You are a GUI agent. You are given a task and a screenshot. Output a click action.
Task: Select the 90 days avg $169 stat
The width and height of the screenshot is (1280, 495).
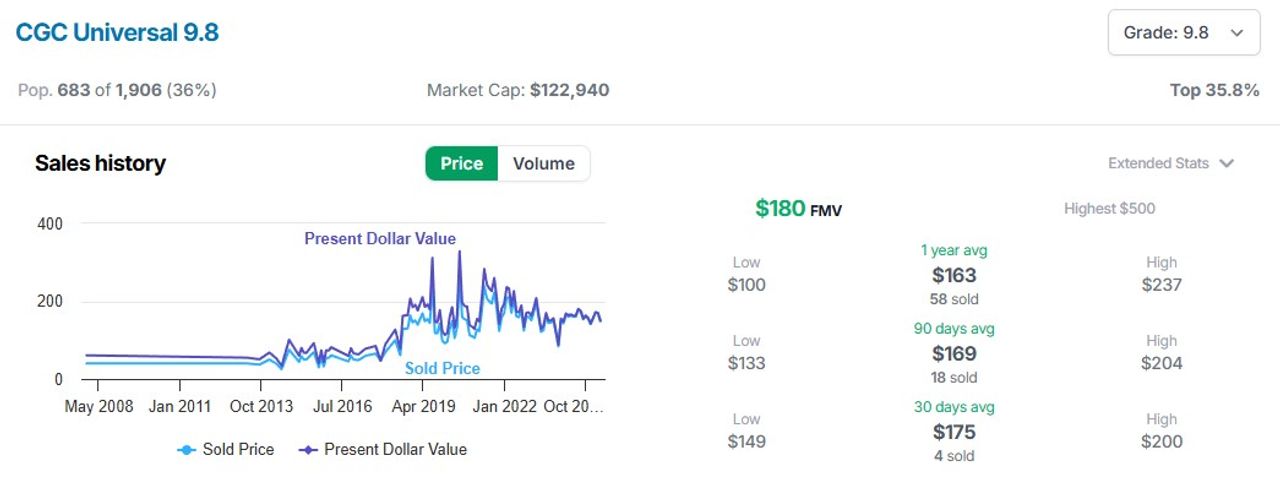[954, 353]
